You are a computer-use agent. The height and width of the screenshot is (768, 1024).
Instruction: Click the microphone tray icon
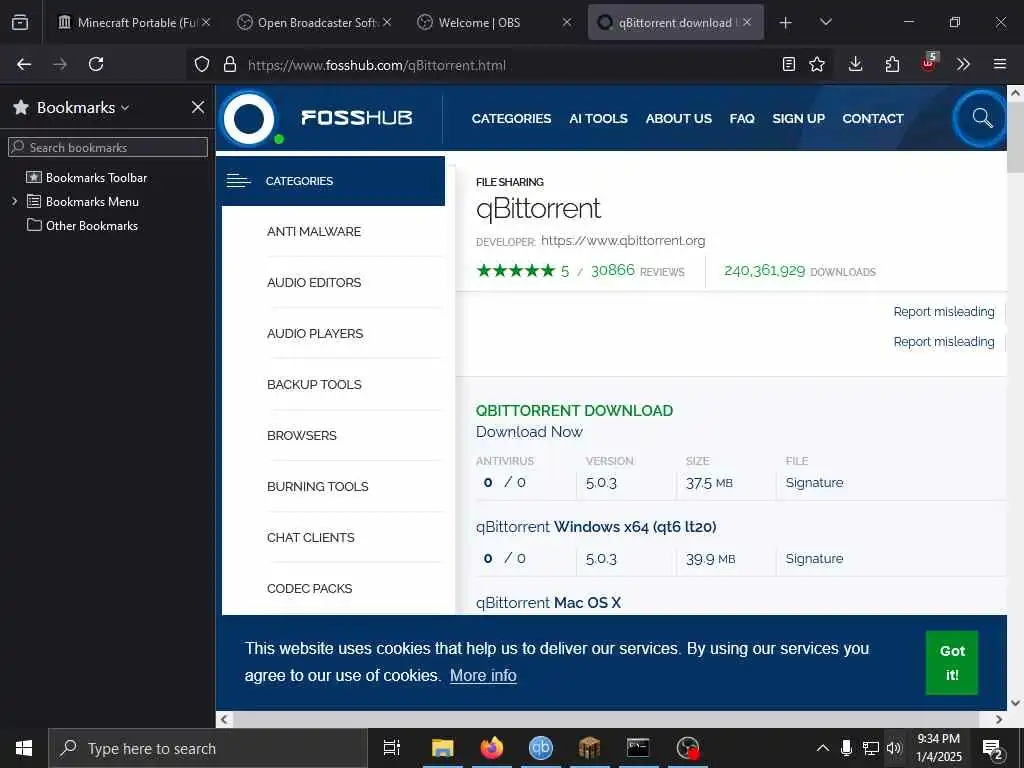pyautogui.click(x=846, y=748)
